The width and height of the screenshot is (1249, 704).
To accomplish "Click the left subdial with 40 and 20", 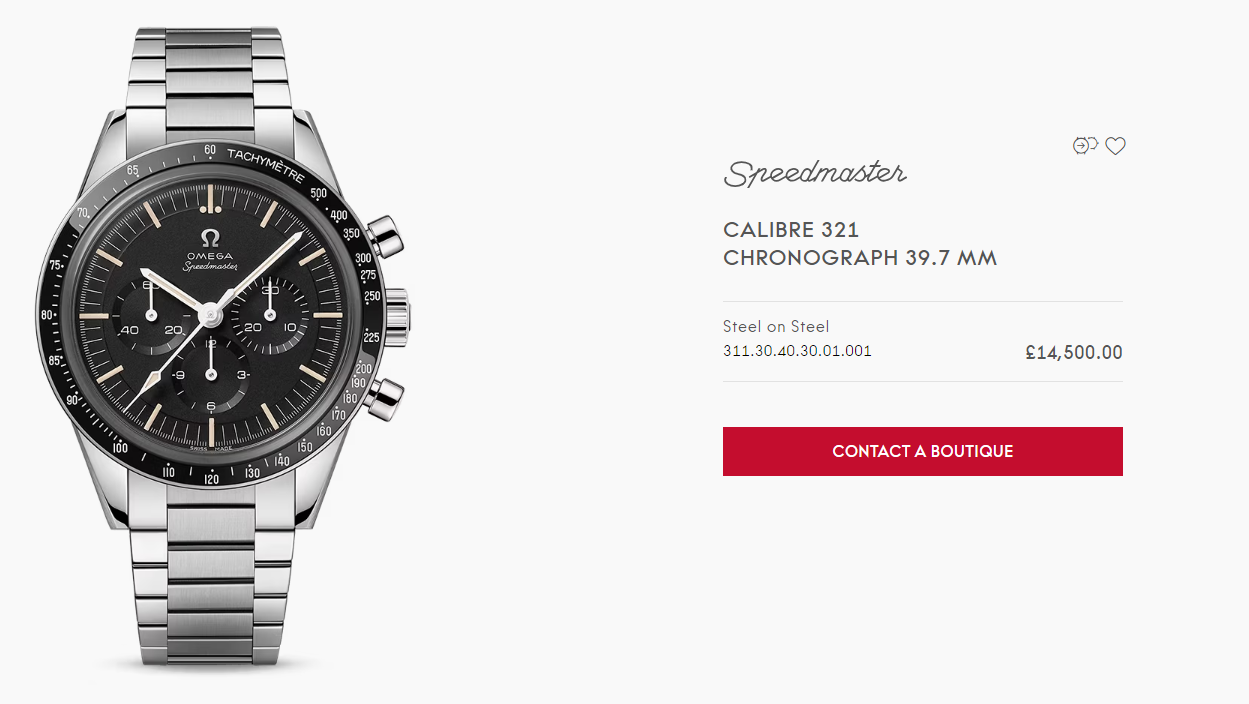I will (x=152, y=315).
